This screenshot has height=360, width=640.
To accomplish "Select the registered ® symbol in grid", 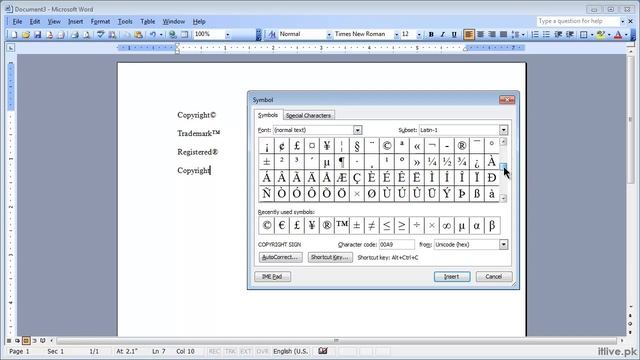I will 462,145.
